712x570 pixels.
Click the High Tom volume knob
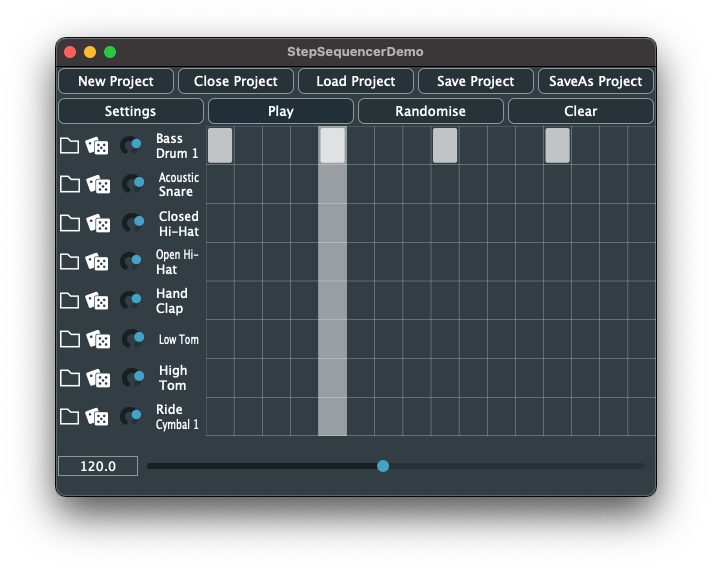pos(133,378)
